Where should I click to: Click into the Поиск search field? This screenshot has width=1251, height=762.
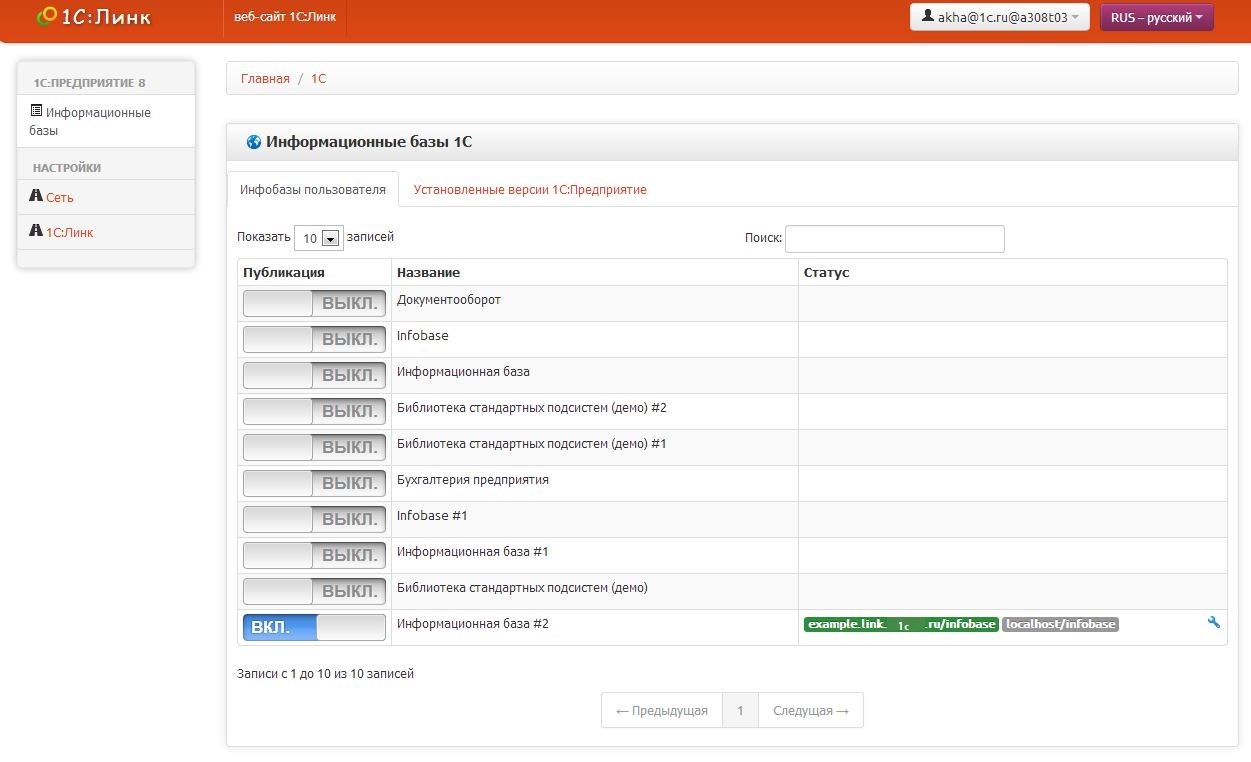point(894,239)
